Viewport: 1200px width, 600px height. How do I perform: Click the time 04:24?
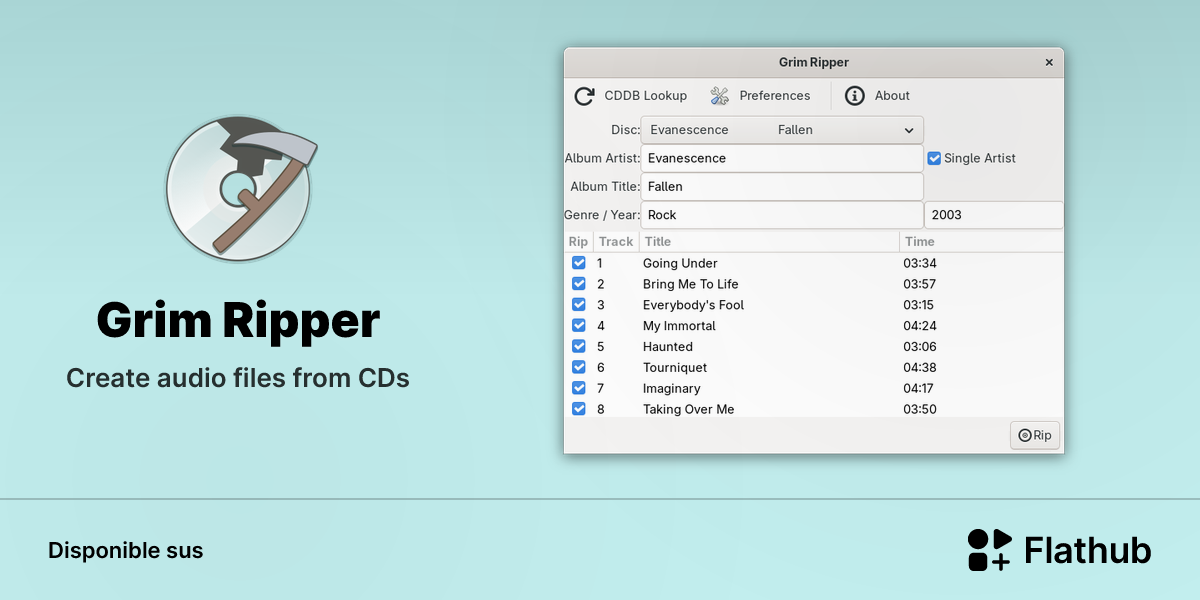pos(920,326)
